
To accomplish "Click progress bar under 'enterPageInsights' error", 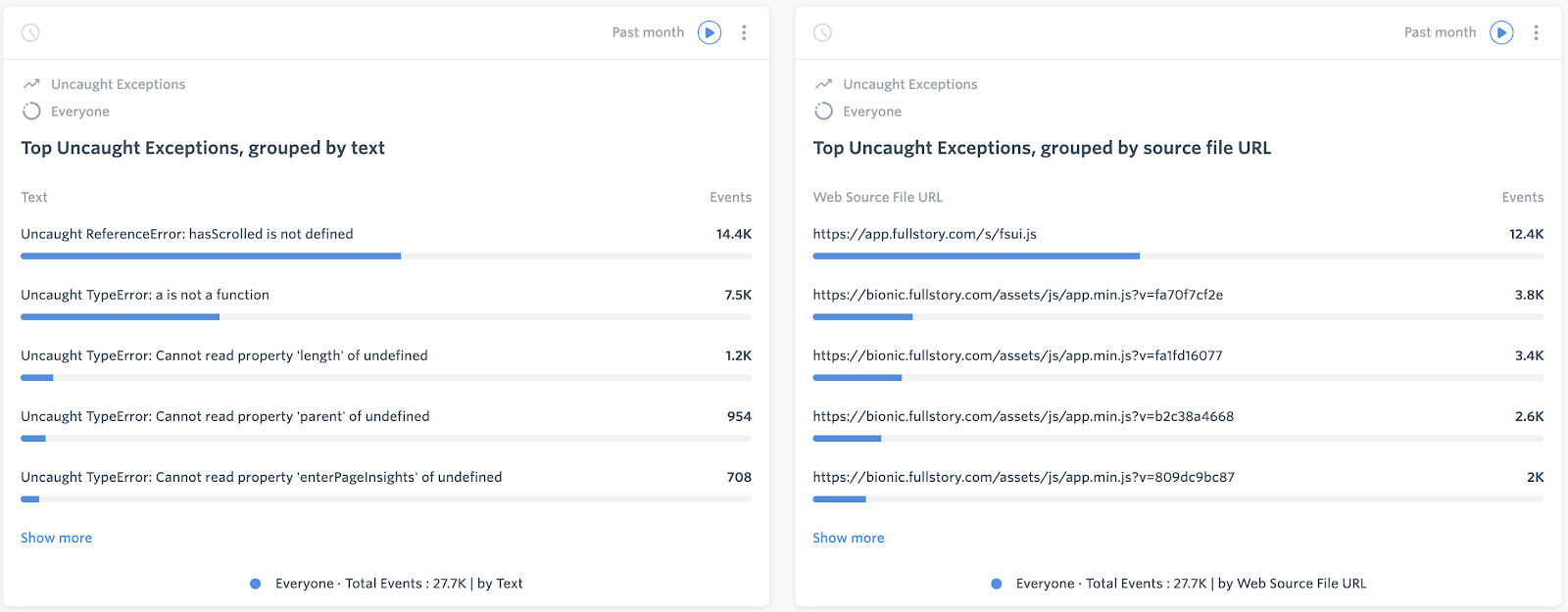I will 385,499.
